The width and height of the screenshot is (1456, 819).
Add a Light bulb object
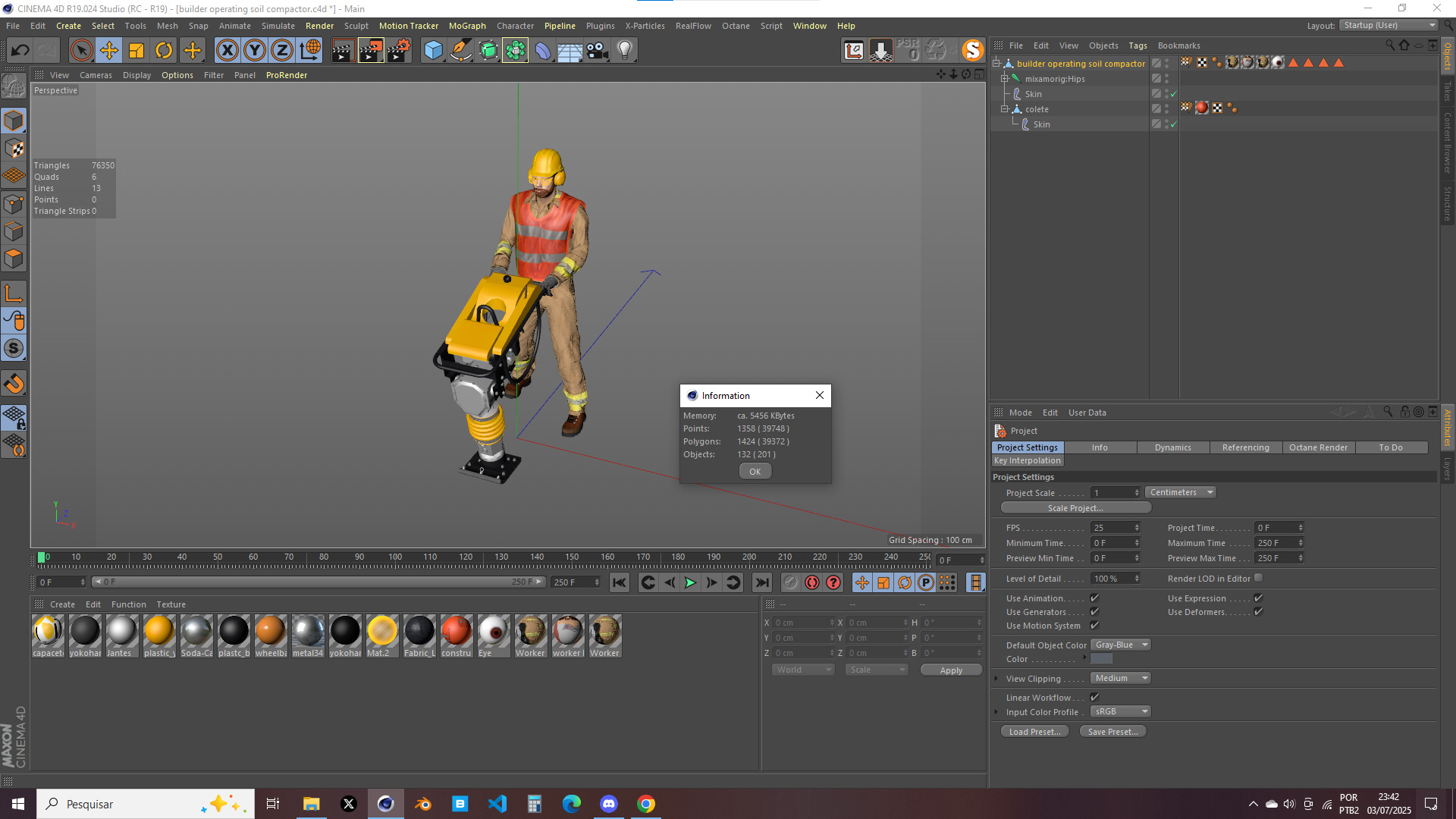tap(625, 51)
